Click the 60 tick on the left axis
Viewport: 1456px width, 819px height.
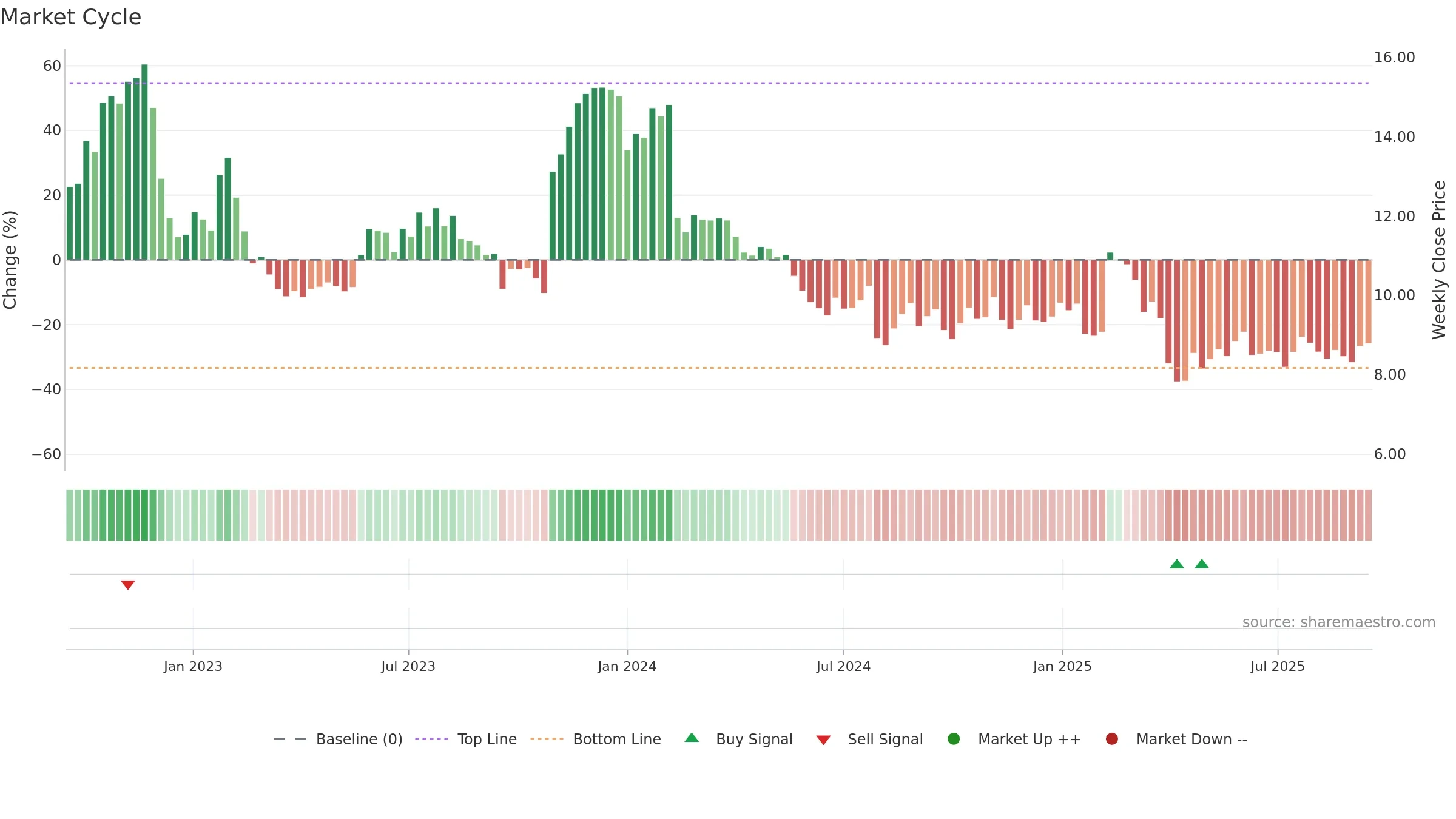pos(52,66)
